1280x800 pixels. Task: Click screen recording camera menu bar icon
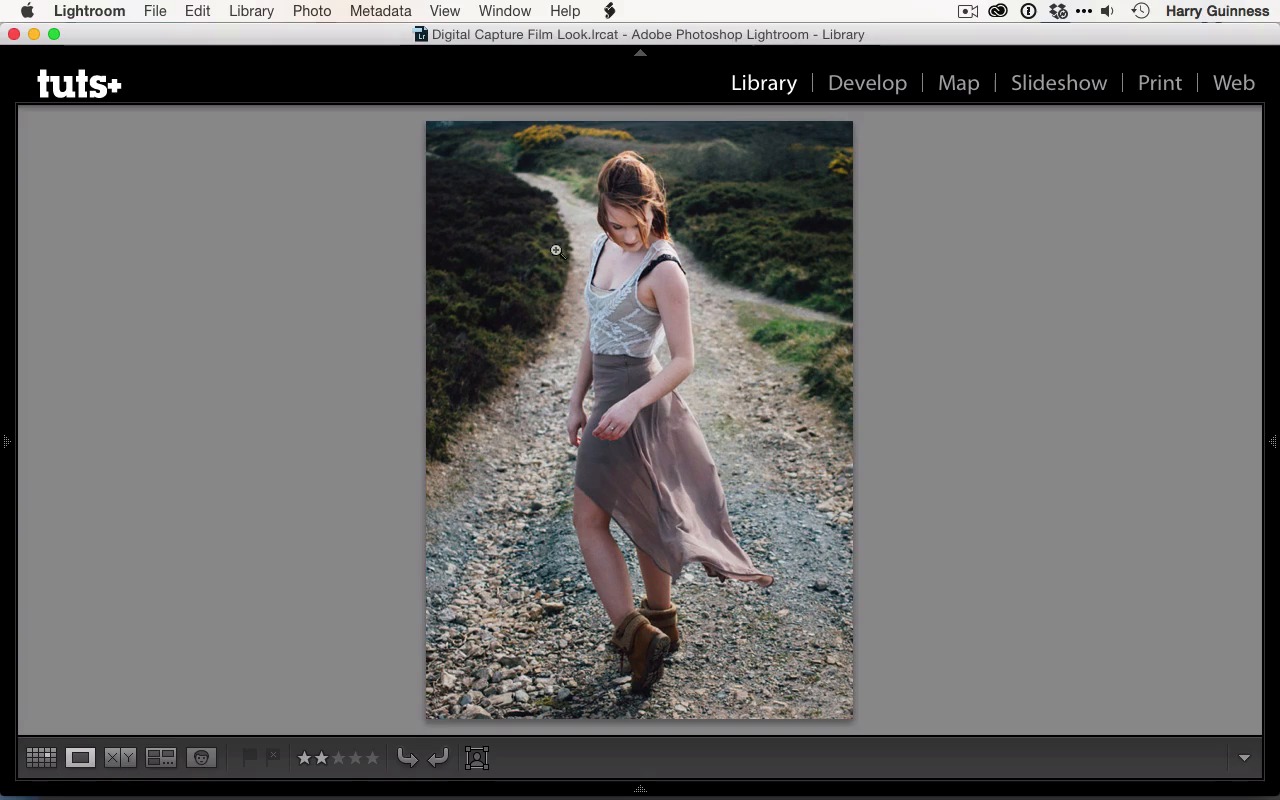[968, 11]
